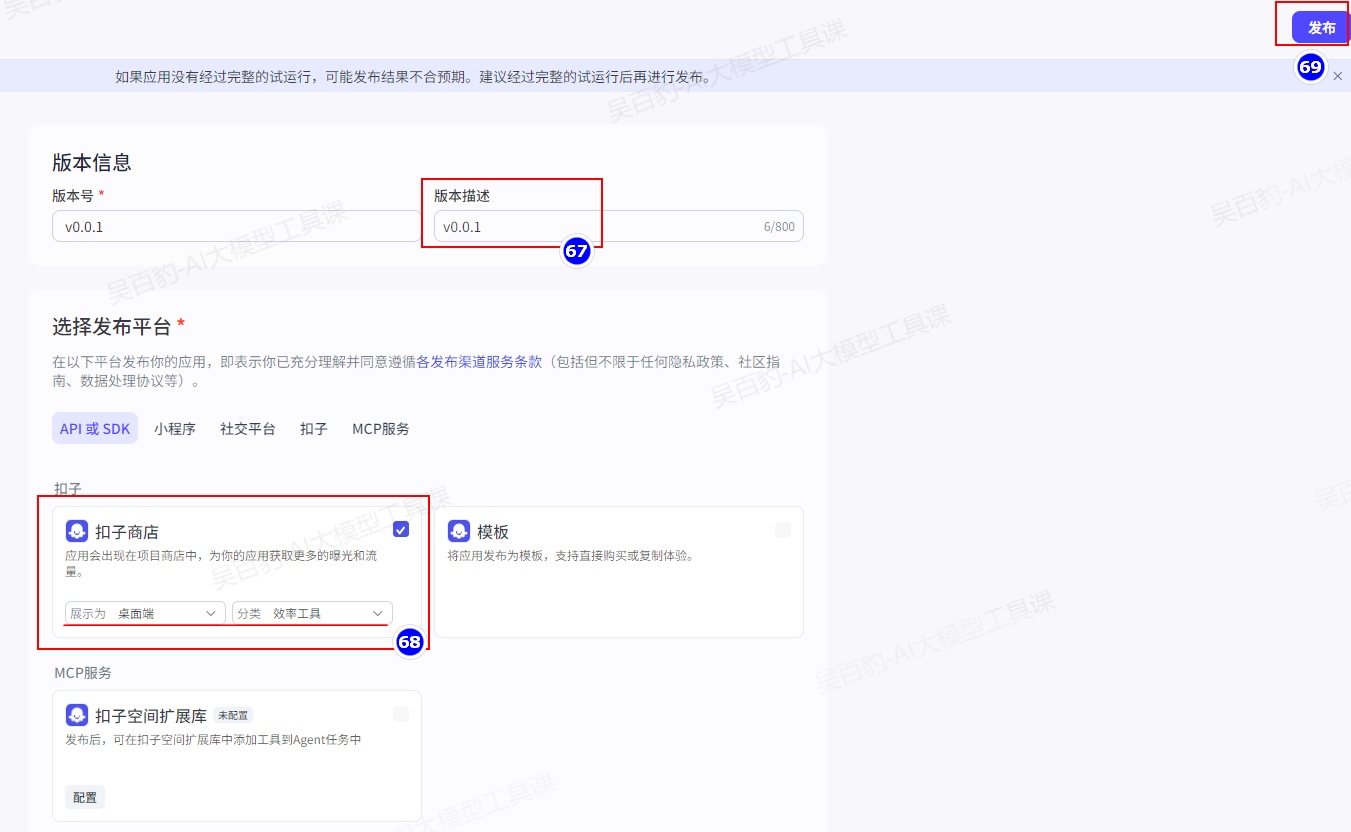This screenshot has height=832, width=1351.
Task: Open the 社交平台 tab
Action: (x=247, y=429)
